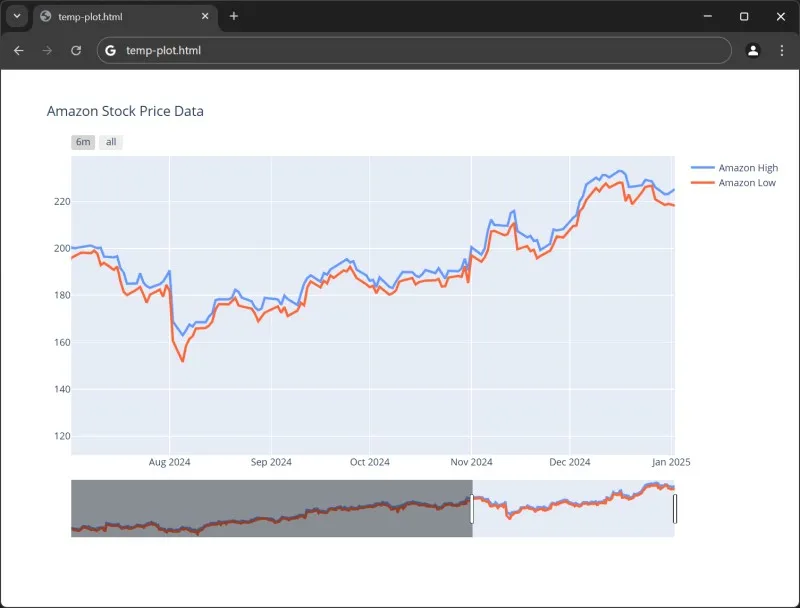This screenshot has width=800, height=608.
Task: Click the Google icon in address bar
Action: [x=110, y=50]
